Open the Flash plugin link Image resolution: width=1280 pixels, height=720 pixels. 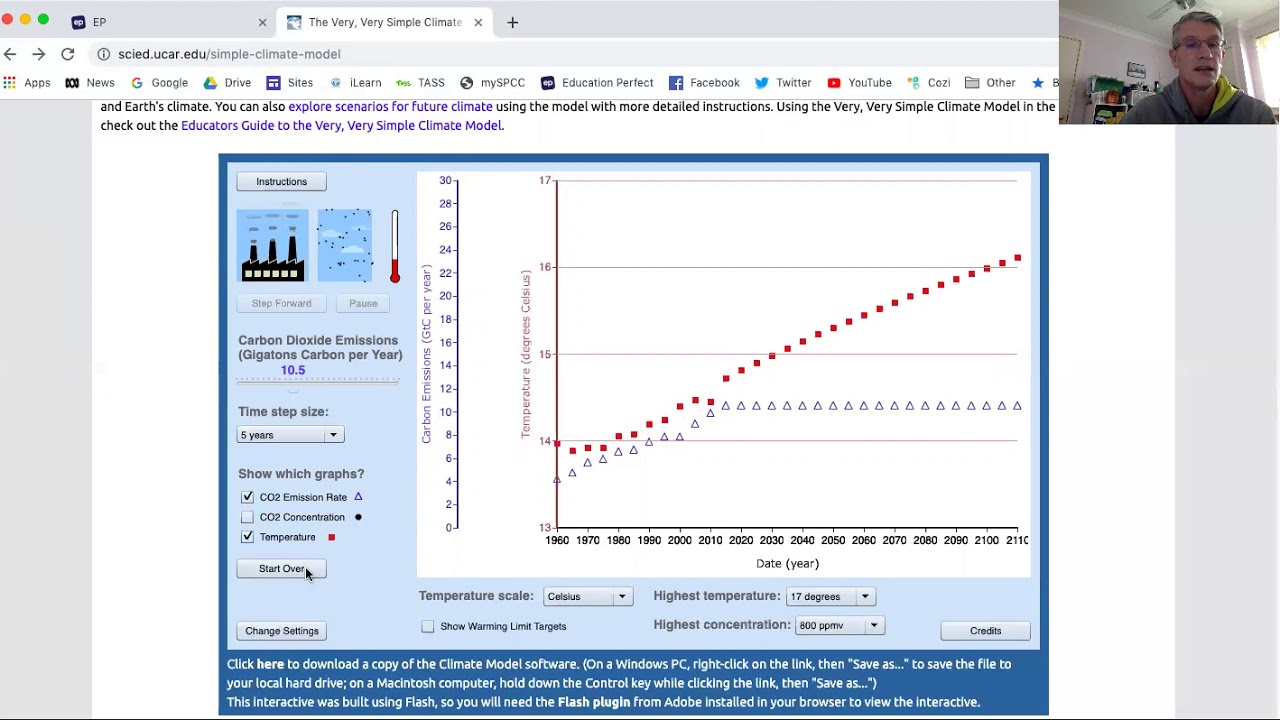pyautogui.click(x=594, y=702)
